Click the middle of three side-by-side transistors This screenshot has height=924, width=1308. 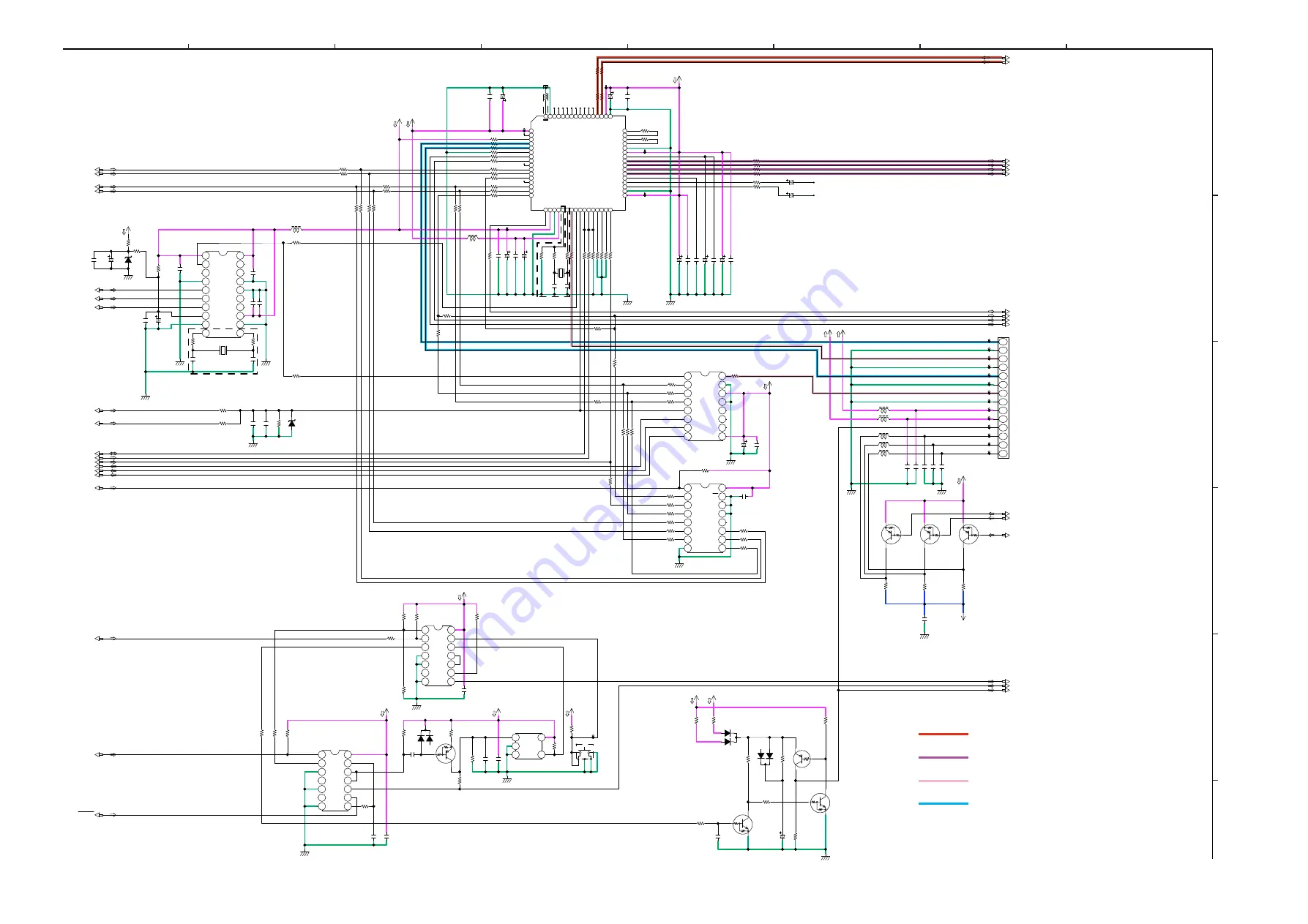pyautogui.click(x=930, y=534)
